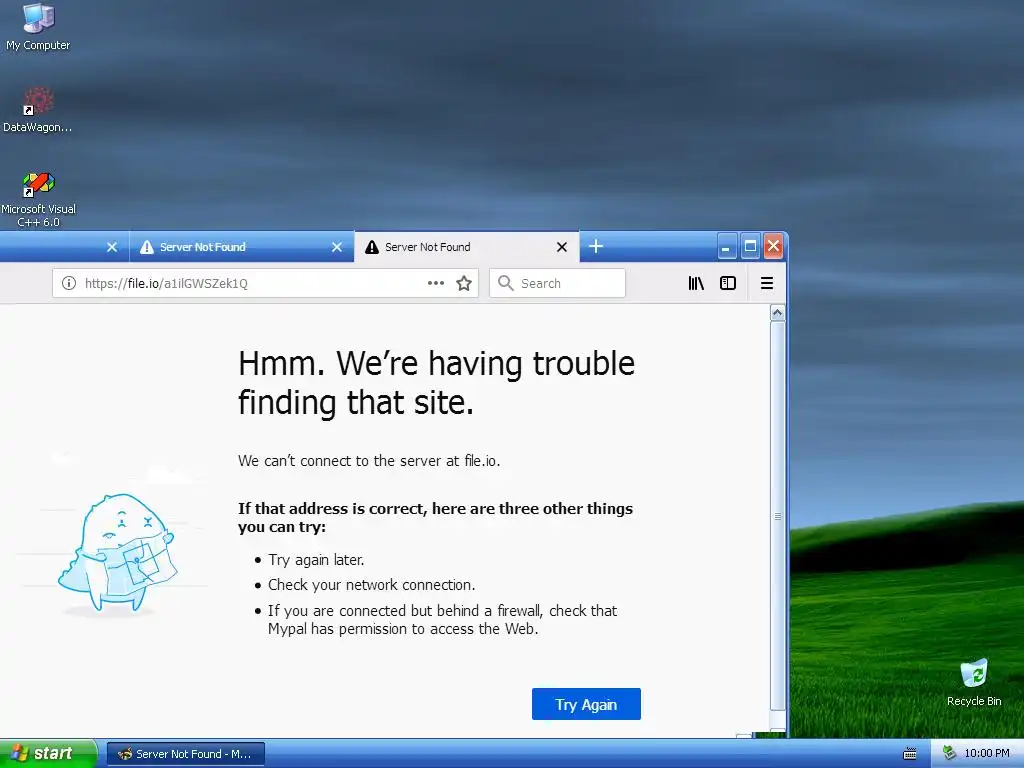Click the dinosaur illustration on error page

tap(117, 553)
